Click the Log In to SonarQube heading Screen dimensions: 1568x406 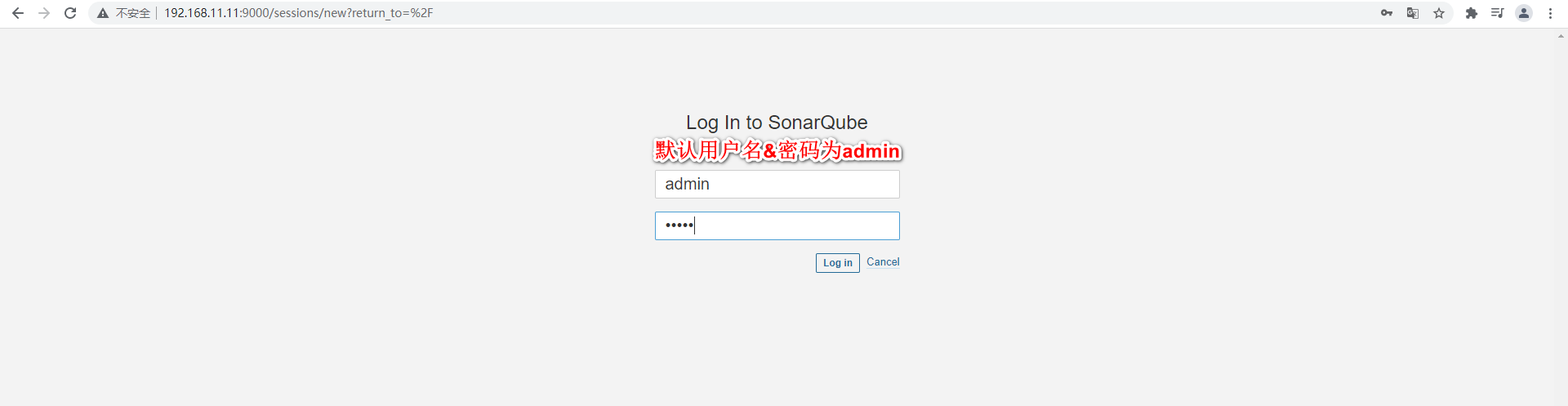[x=777, y=123]
